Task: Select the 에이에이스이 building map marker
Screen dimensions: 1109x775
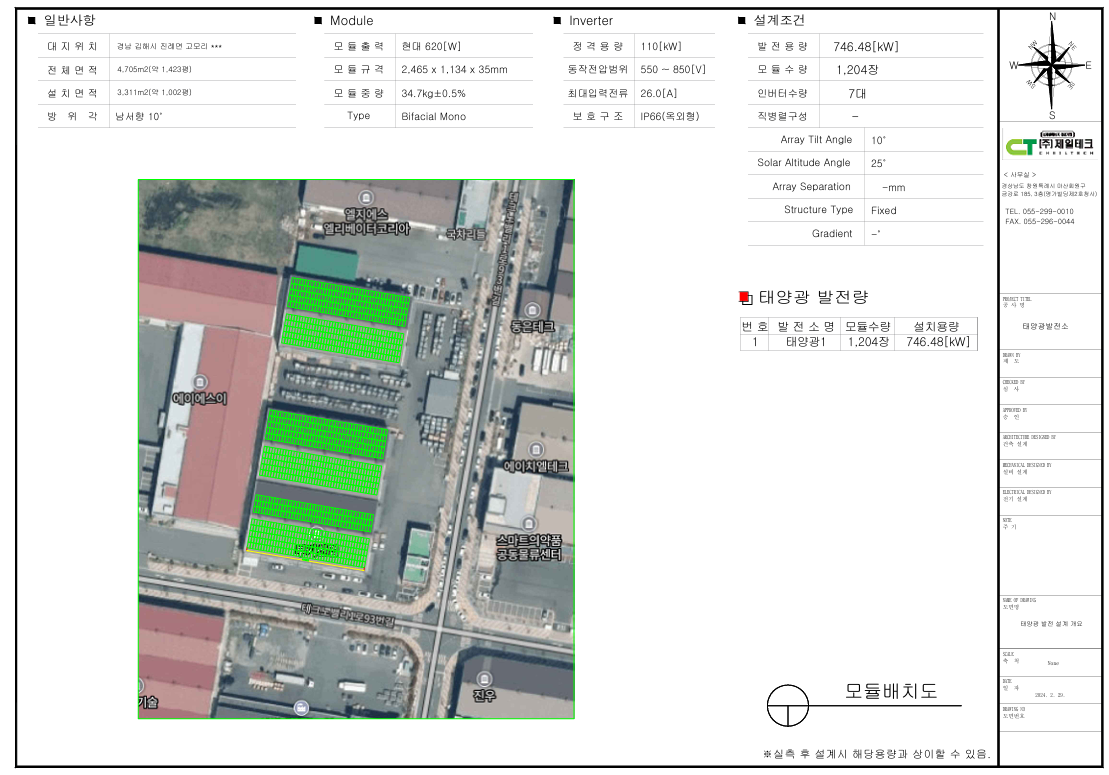Action: (200, 381)
